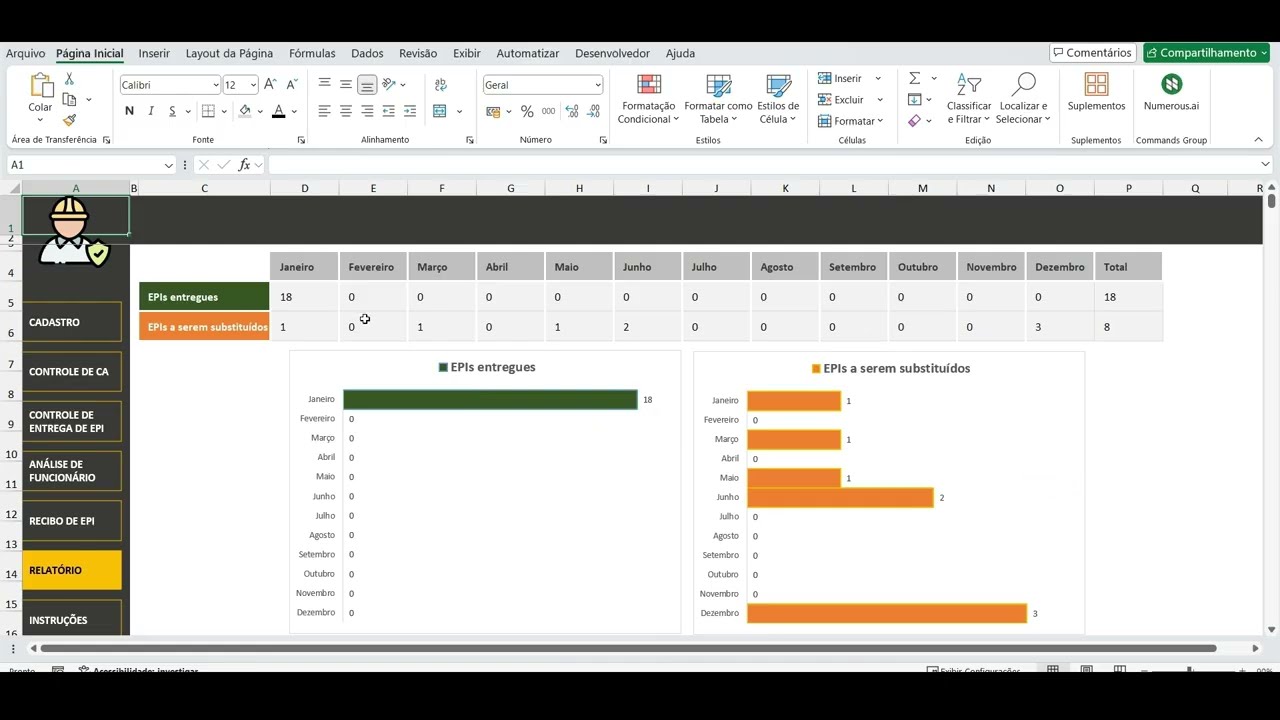Viewport: 1280px width, 720px height.
Task: Toggle bold (N) formatting
Action: [129, 111]
